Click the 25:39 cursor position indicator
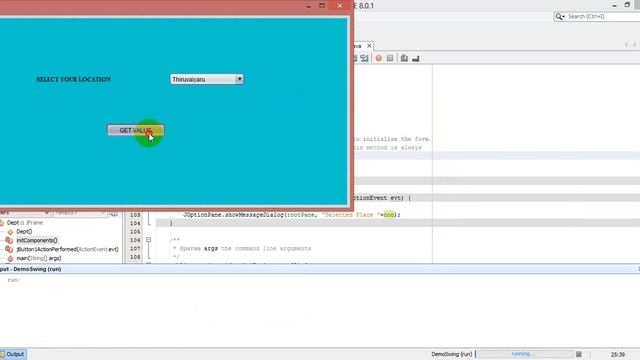Viewport: 640px width, 360px height. click(618, 354)
